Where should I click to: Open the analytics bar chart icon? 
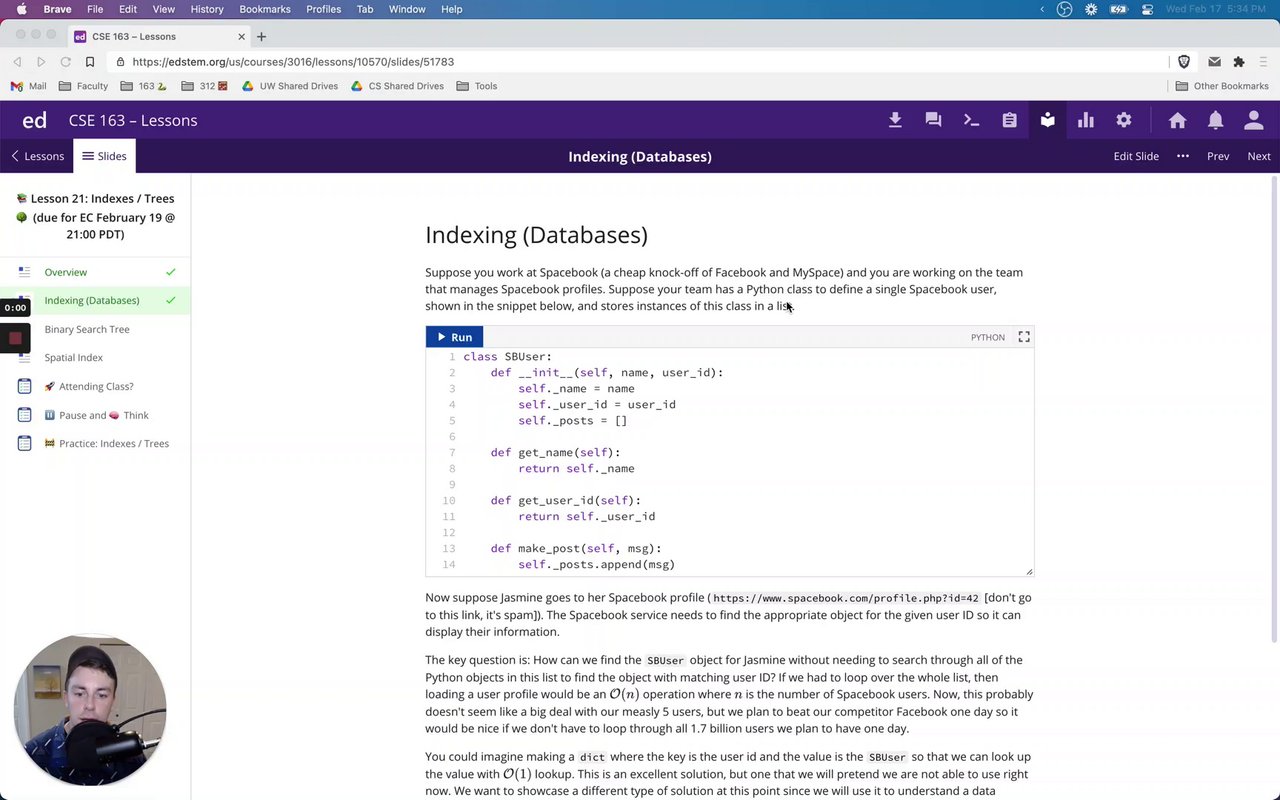pos(1086,120)
